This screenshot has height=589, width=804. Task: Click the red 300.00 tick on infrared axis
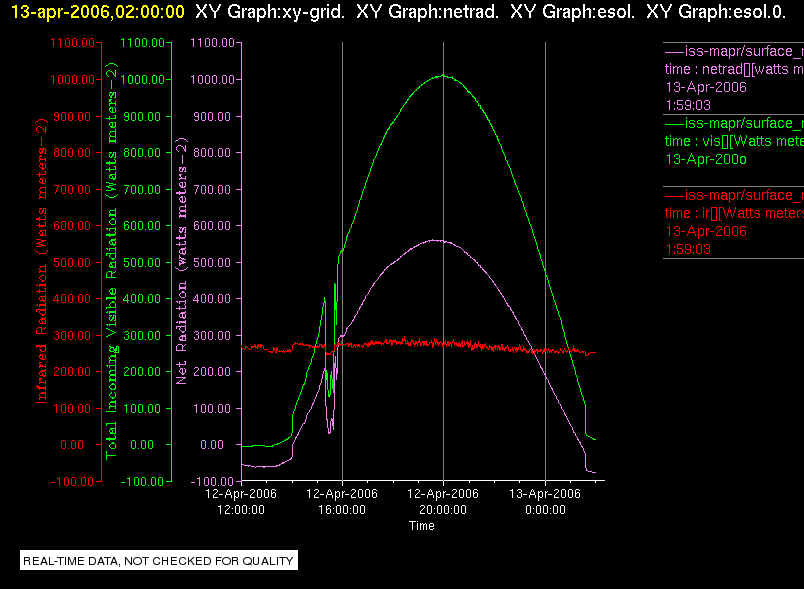click(x=72, y=336)
